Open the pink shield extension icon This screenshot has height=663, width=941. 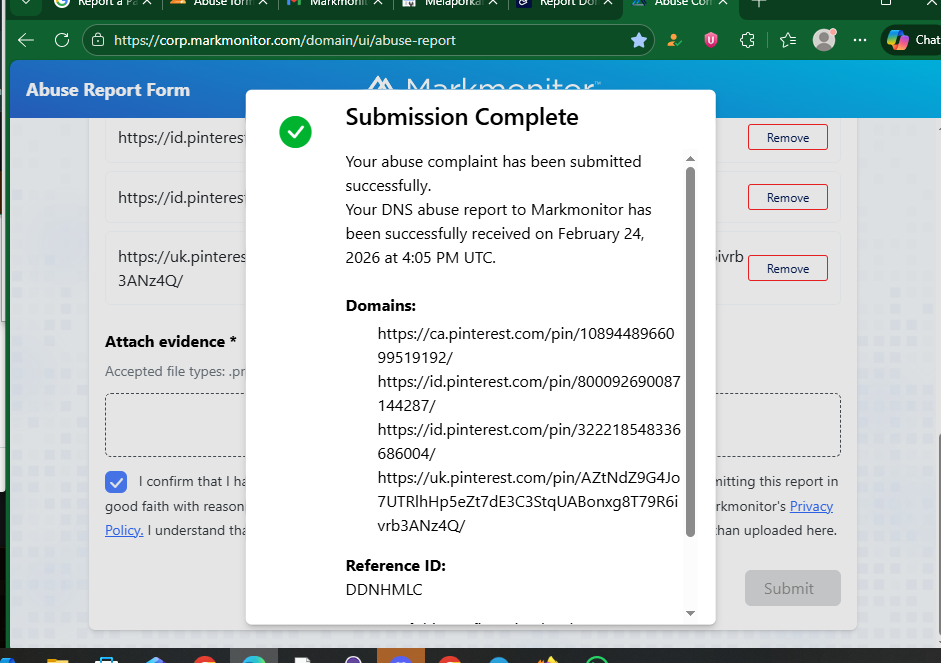pos(711,40)
